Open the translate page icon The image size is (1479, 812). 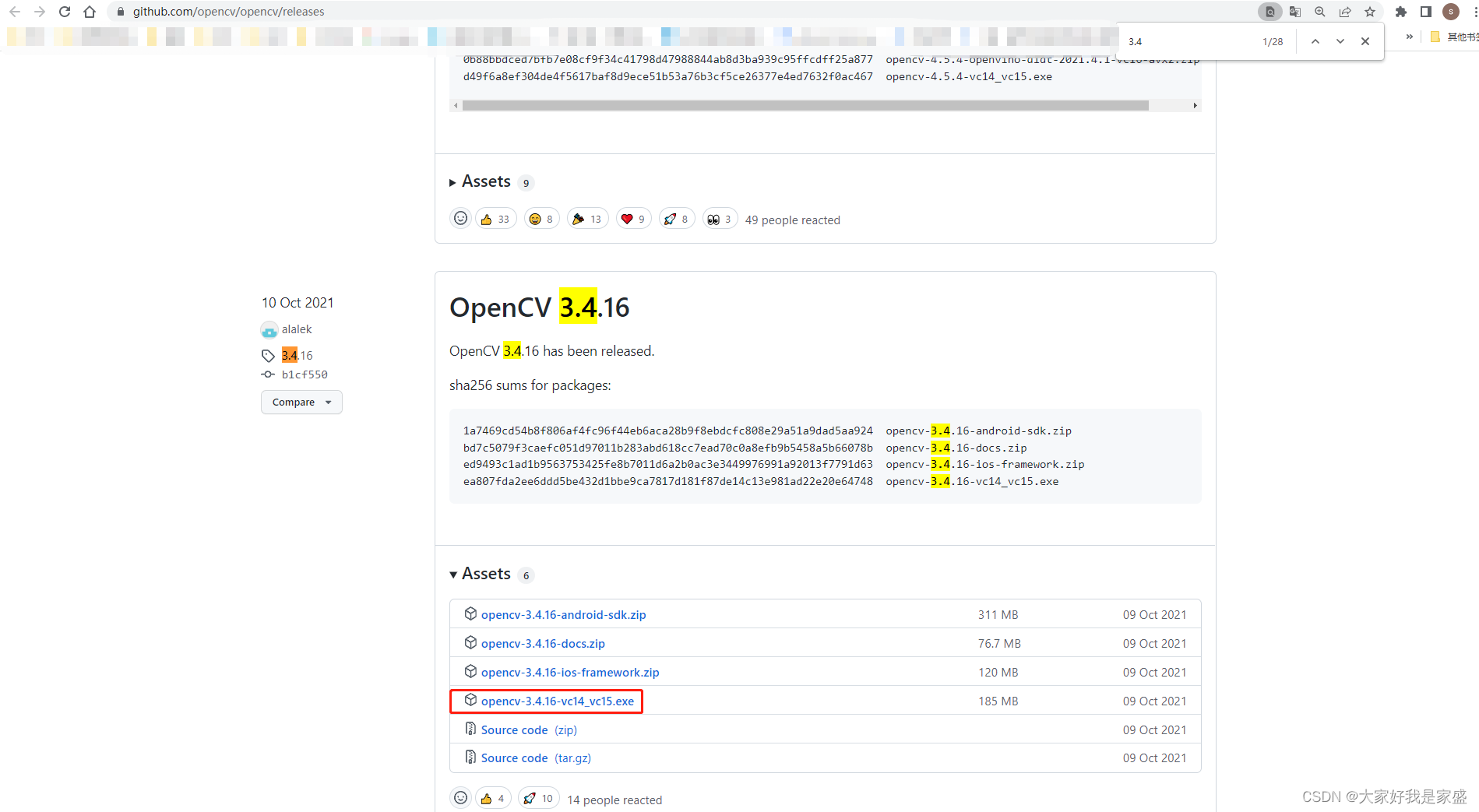pos(1295,12)
